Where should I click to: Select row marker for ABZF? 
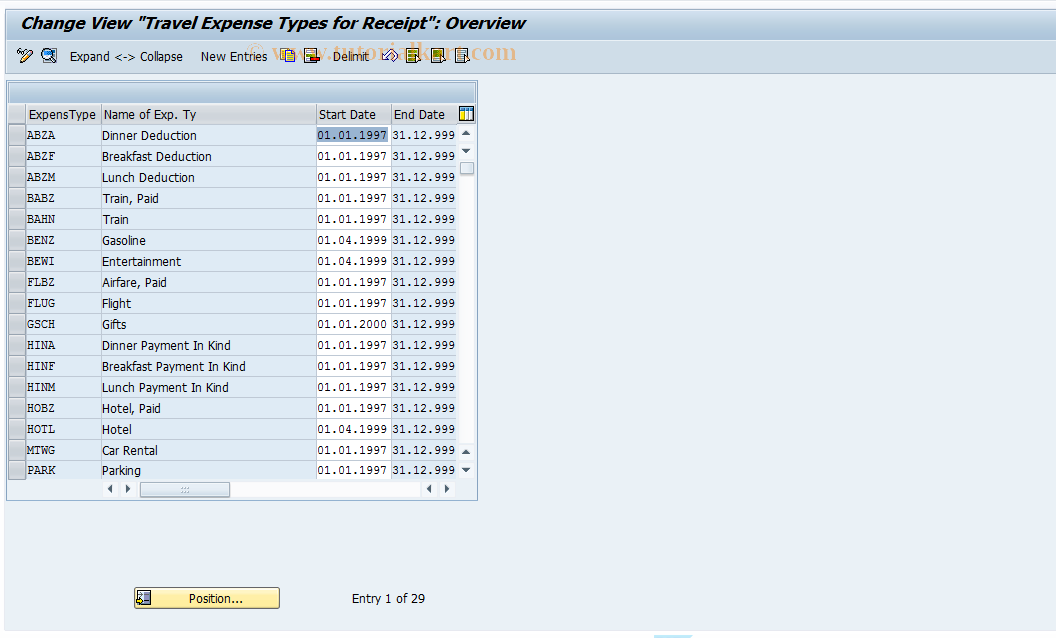pos(17,156)
